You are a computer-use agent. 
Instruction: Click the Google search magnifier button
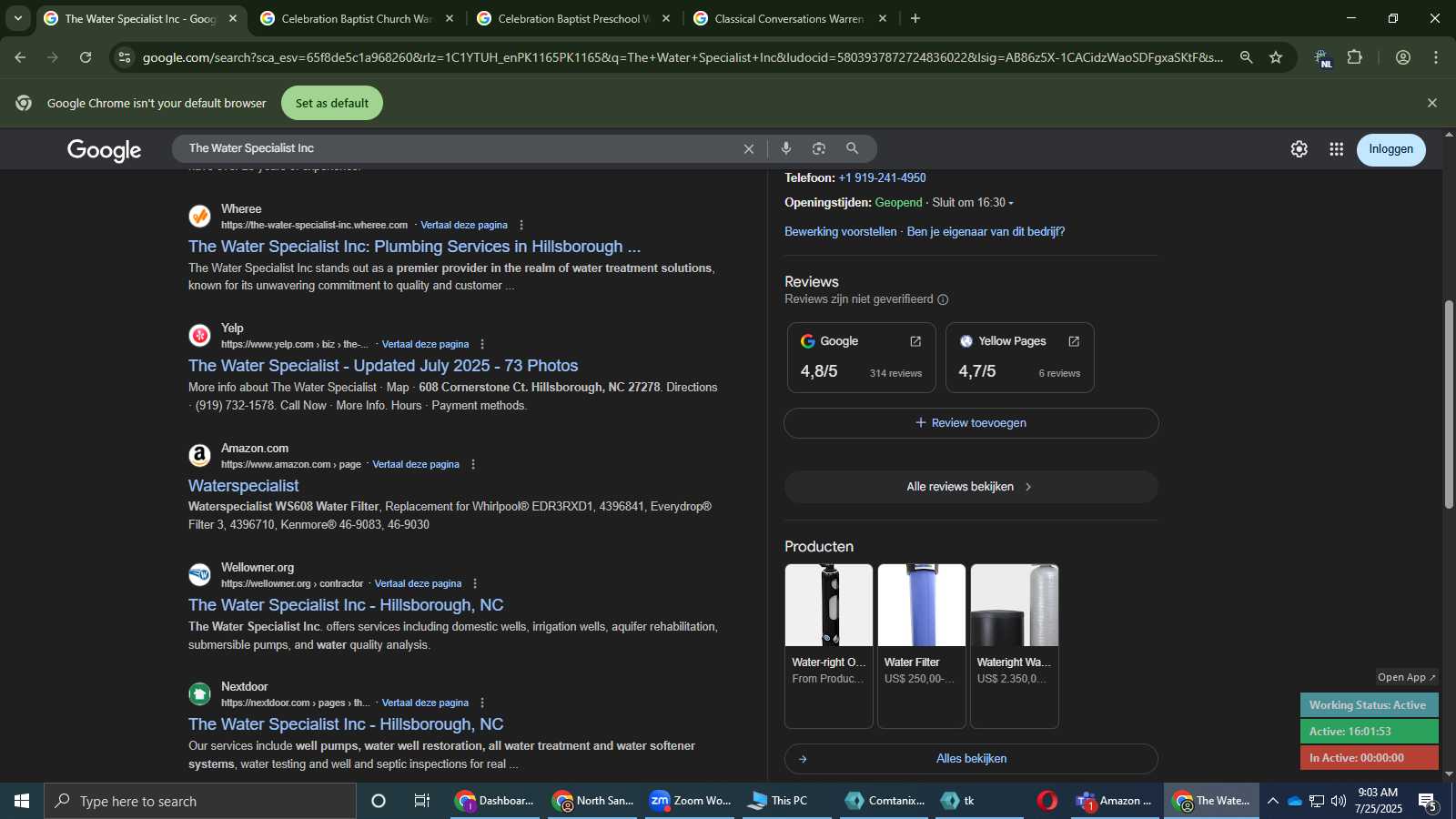[853, 148]
